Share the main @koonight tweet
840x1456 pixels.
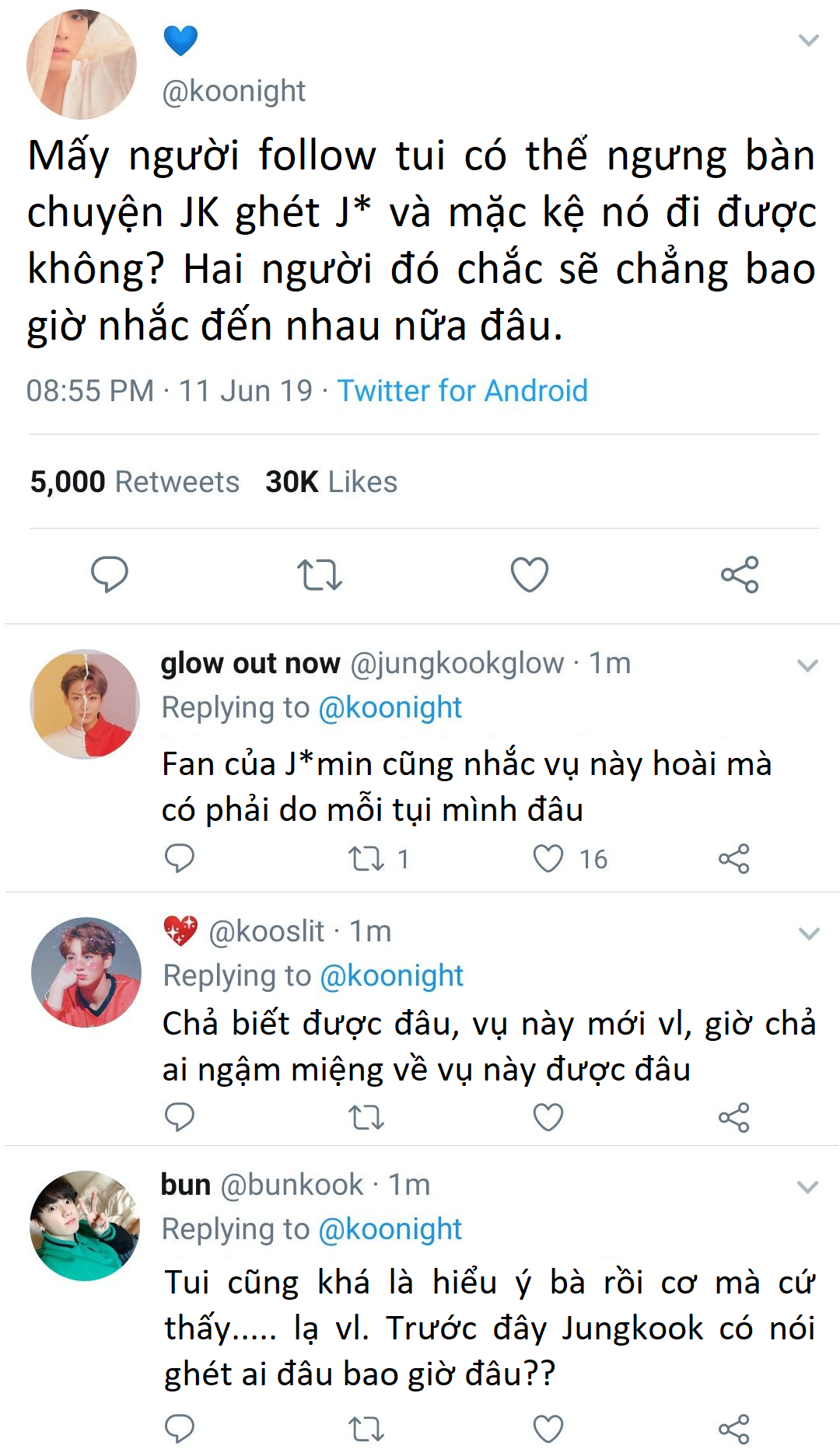pos(740,574)
